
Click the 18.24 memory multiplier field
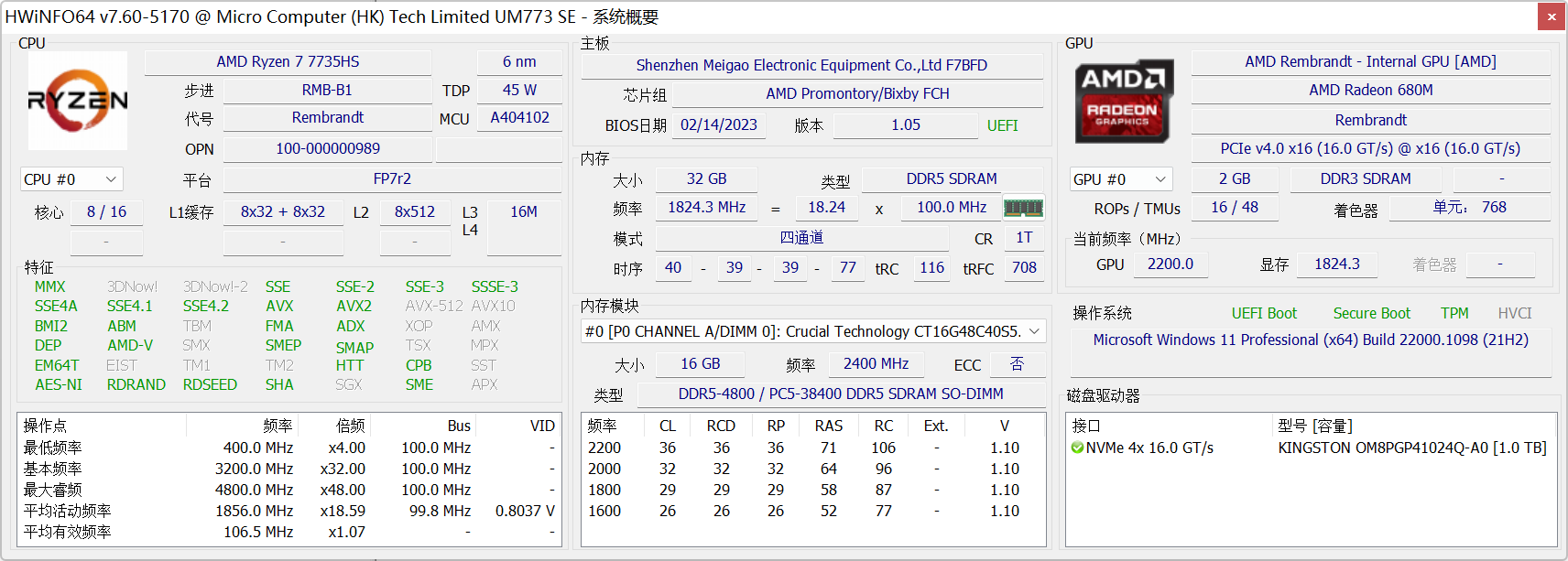click(x=826, y=207)
